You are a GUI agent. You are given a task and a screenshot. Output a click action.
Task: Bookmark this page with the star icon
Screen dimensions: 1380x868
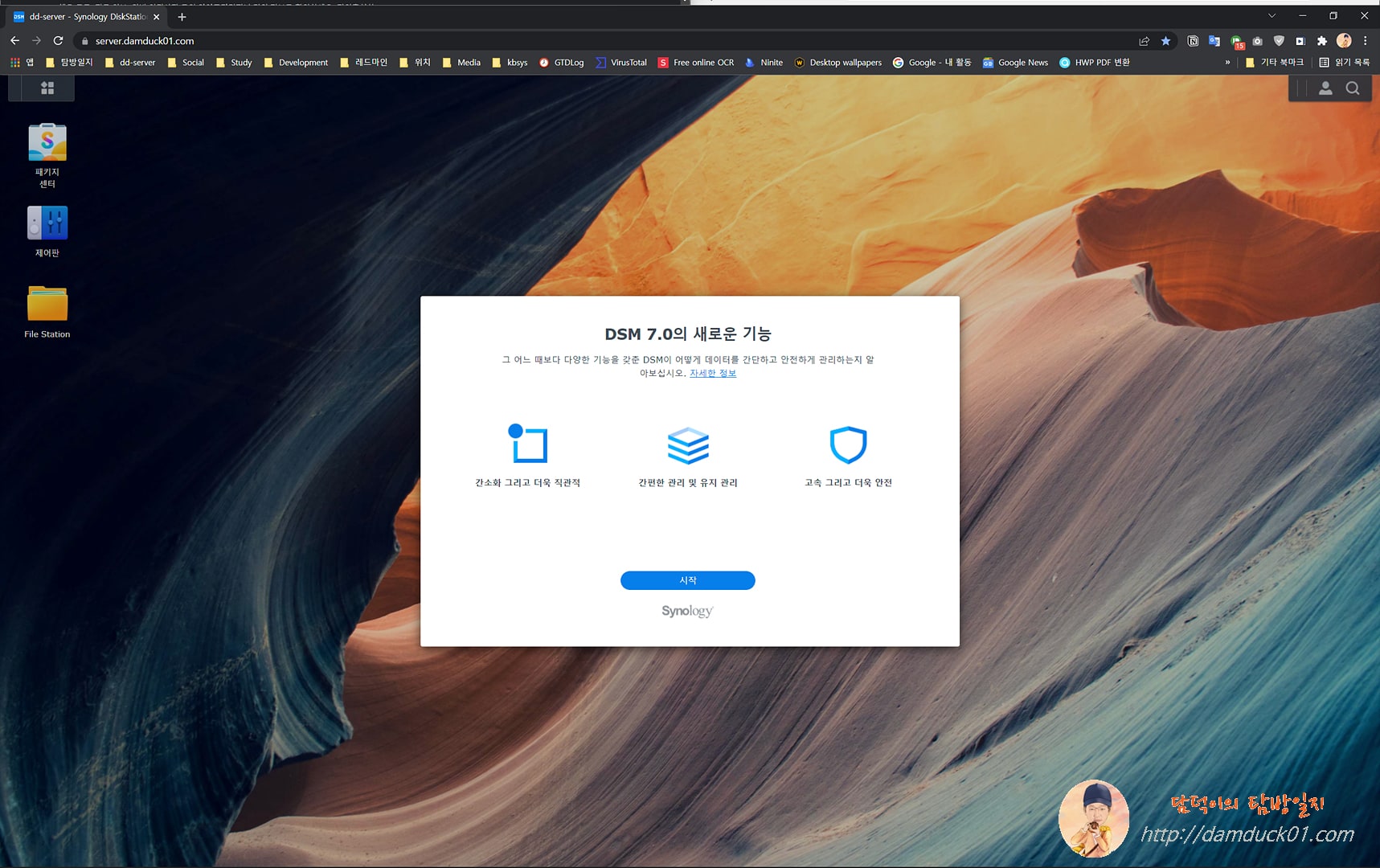[1166, 40]
